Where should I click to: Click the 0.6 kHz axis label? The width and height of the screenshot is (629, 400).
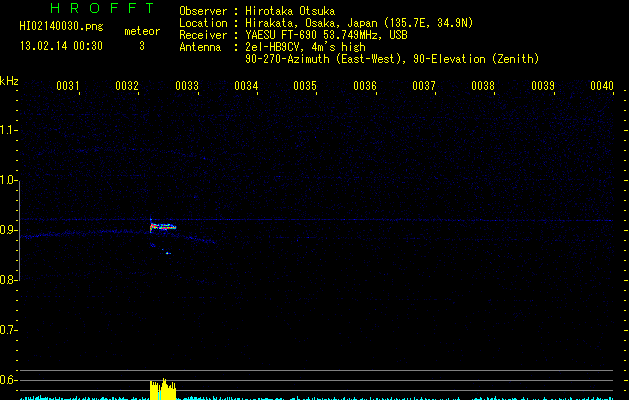(8, 380)
